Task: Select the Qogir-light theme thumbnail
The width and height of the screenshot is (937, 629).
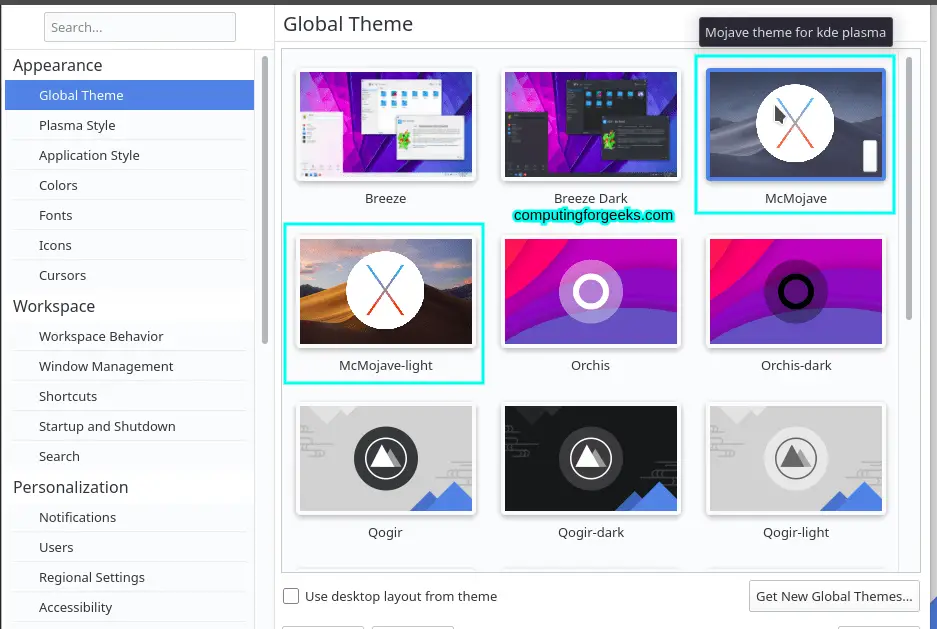Action: 795,458
